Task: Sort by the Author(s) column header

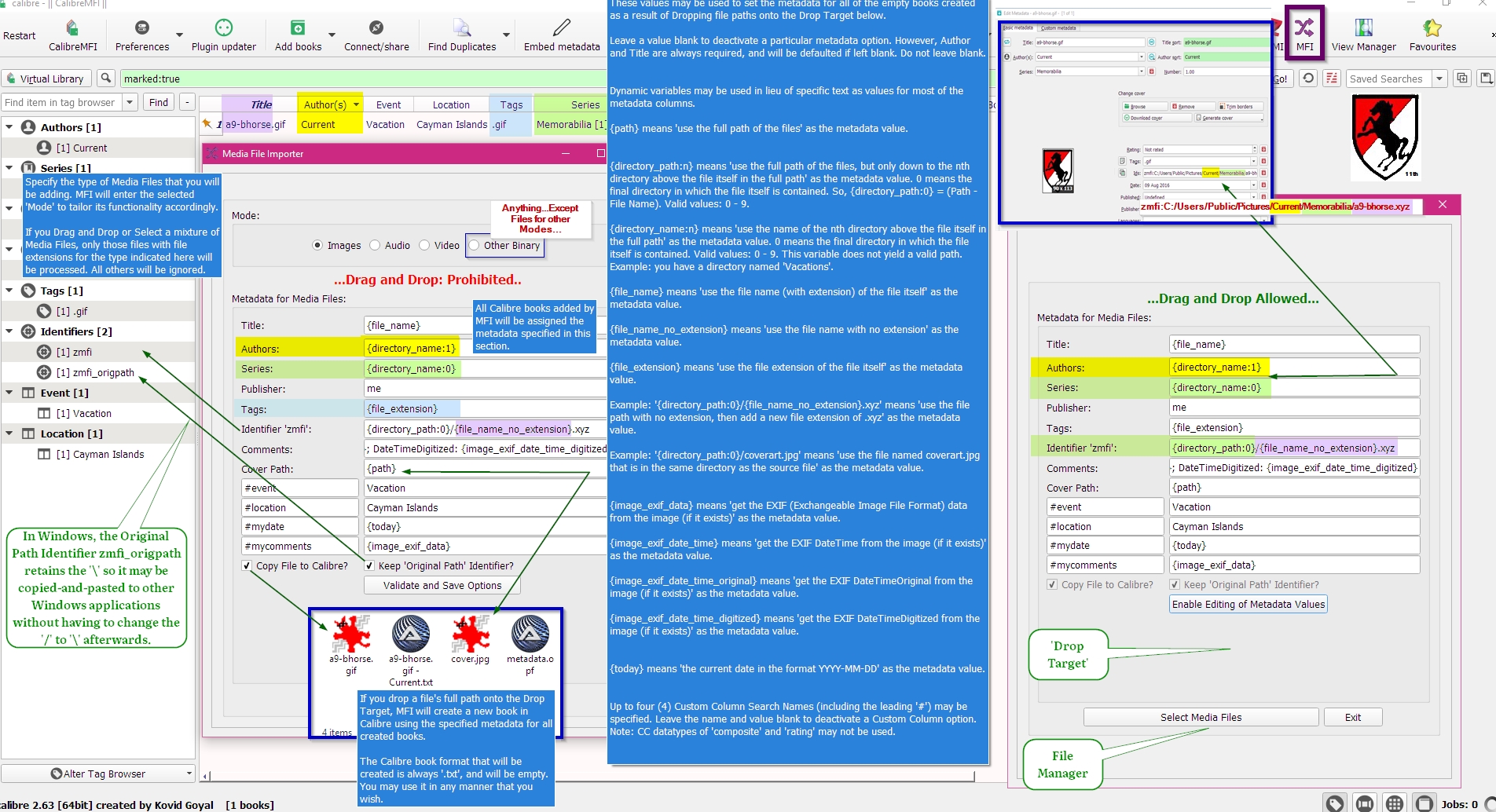Action: click(329, 104)
